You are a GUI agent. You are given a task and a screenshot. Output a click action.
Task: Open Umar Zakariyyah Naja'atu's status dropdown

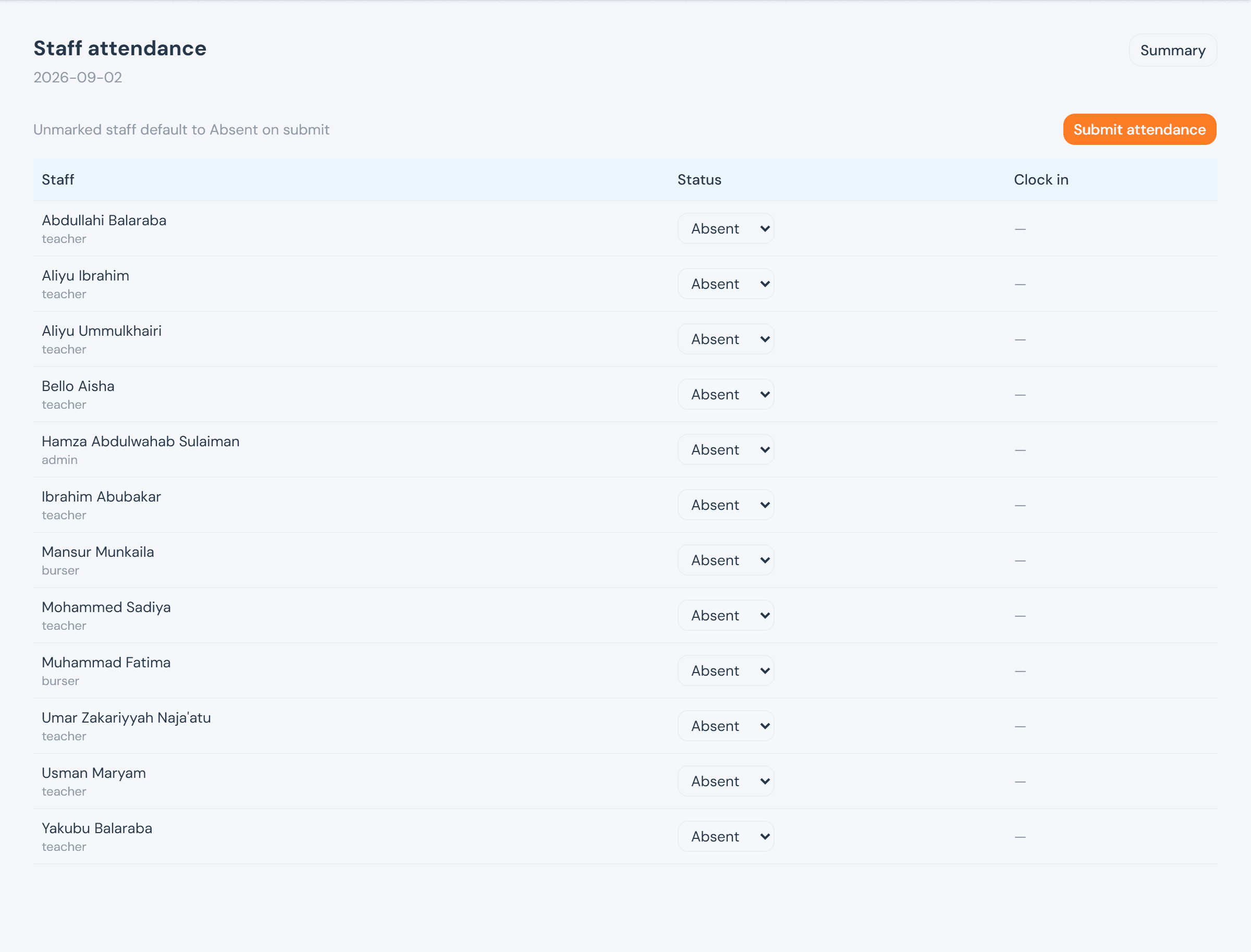725,726
